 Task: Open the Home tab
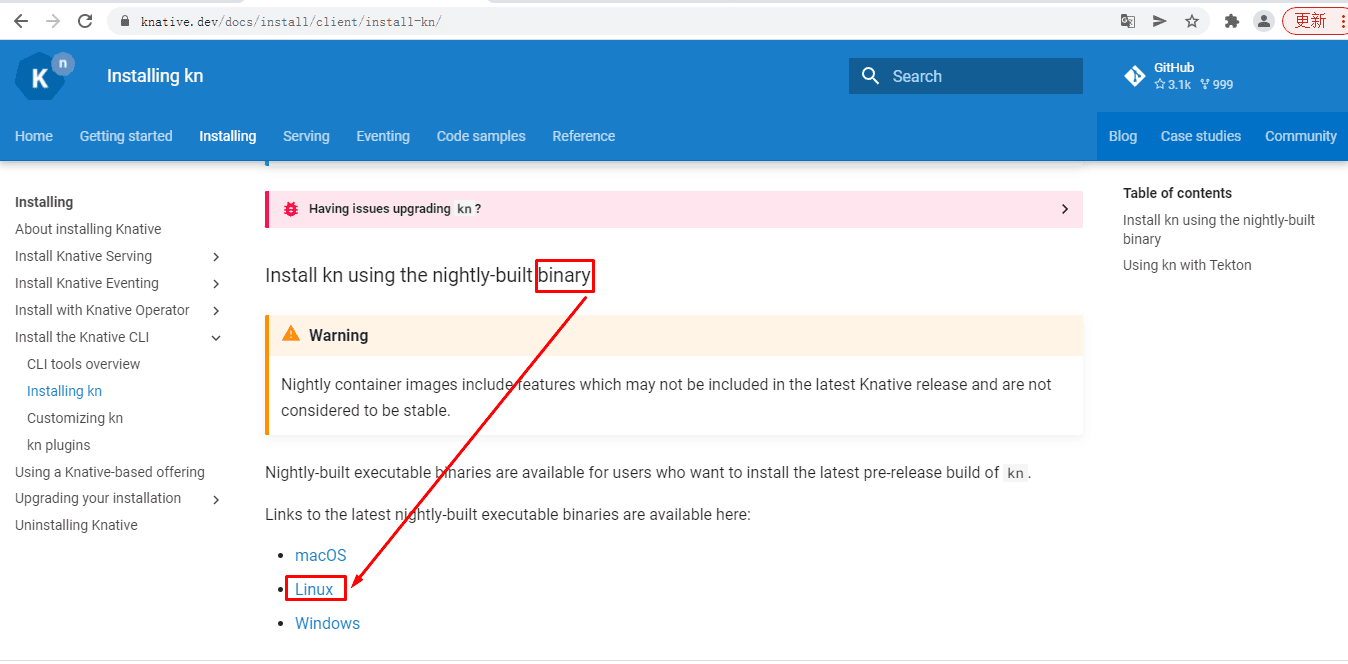[34, 136]
